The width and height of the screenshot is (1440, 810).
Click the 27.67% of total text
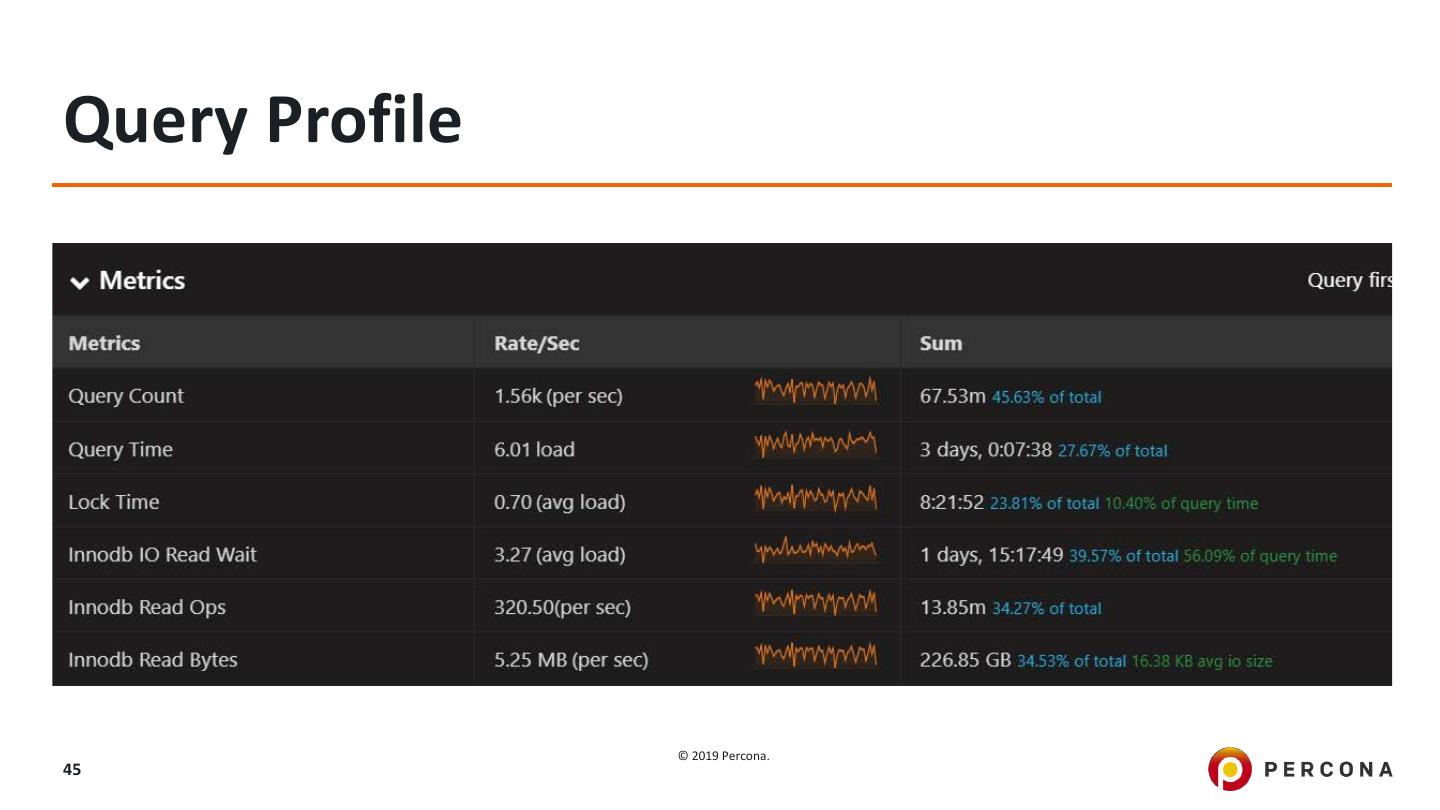(1112, 451)
